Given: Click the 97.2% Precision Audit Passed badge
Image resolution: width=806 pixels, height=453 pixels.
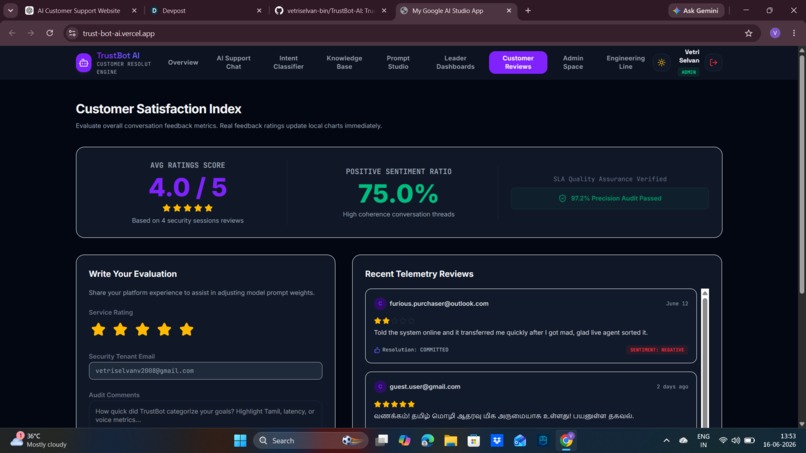Looking at the screenshot, I should pyautogui.click(x=610, y=198).
